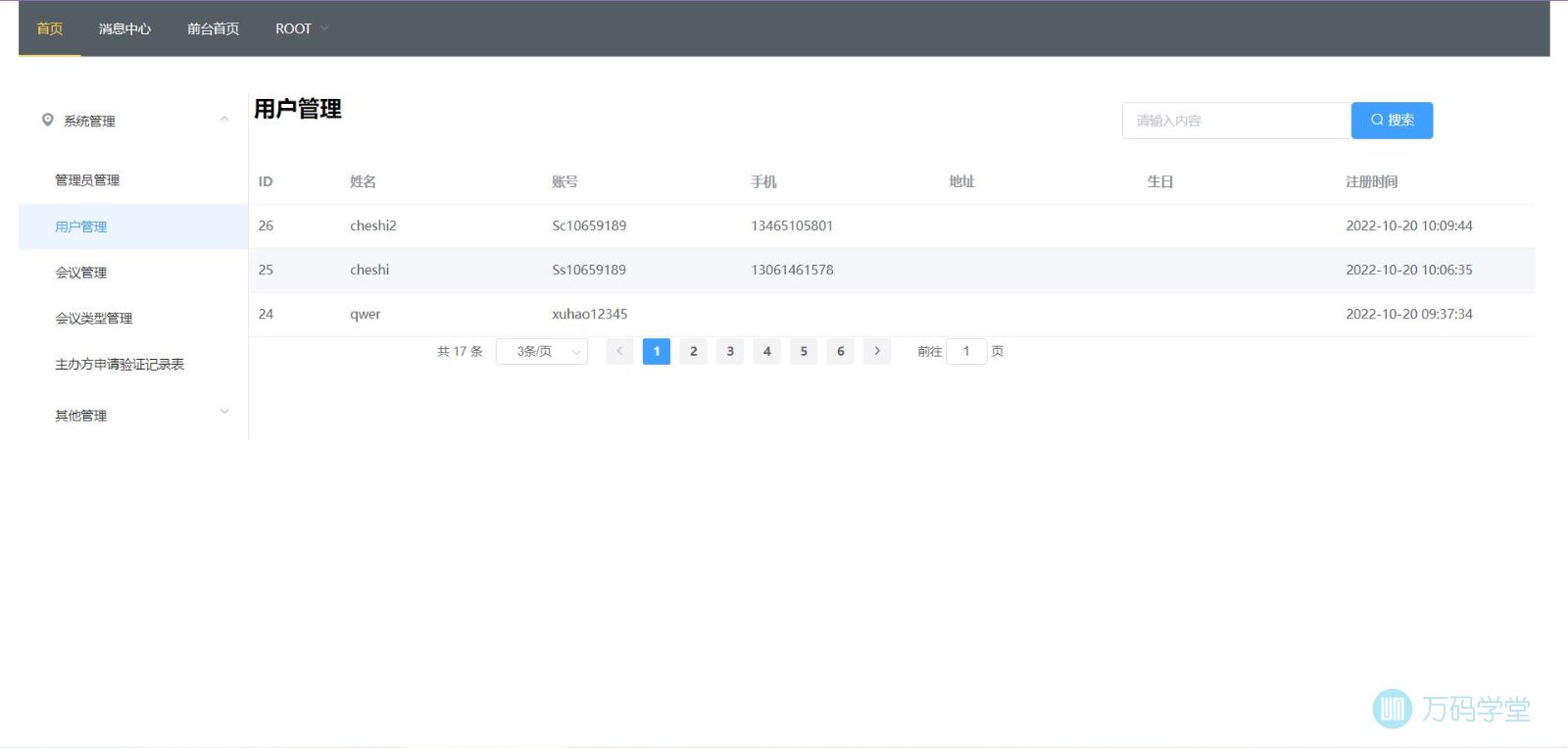Click the timestamp 2022-10-20 10:06:35

[1409, 270]
